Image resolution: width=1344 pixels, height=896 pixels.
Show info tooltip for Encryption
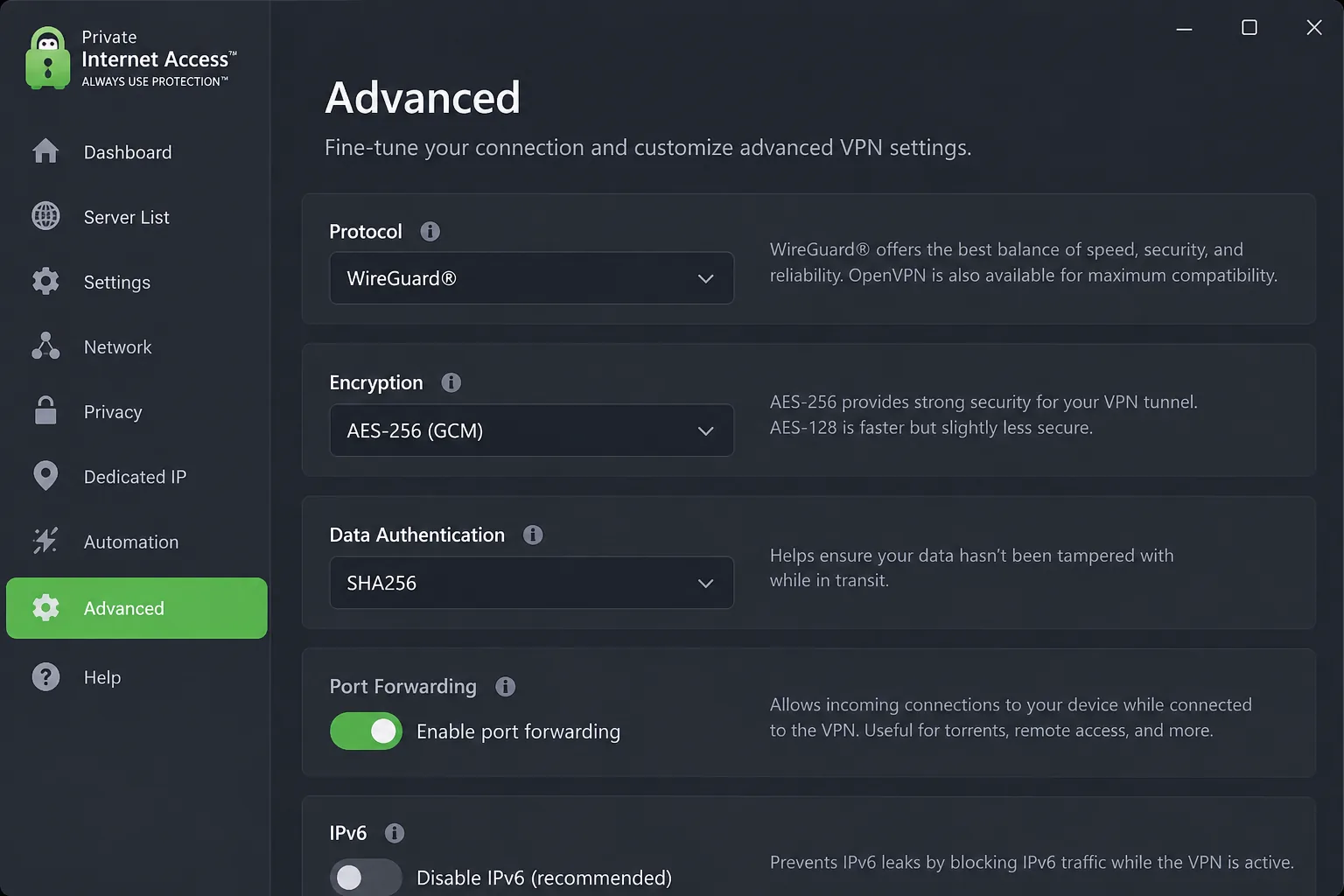(451, 382)
